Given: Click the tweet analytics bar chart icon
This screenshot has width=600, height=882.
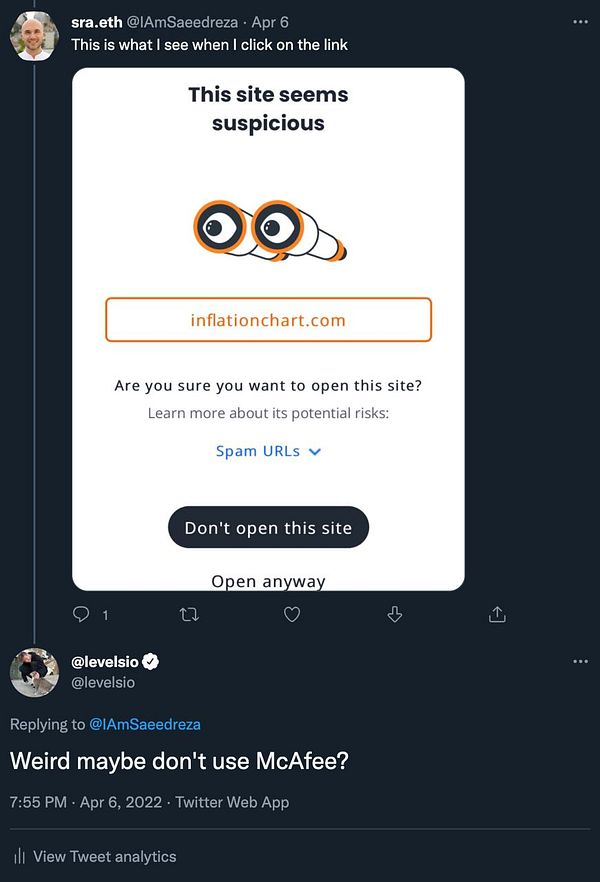Looking at the screenshot, I should [19, 857].
